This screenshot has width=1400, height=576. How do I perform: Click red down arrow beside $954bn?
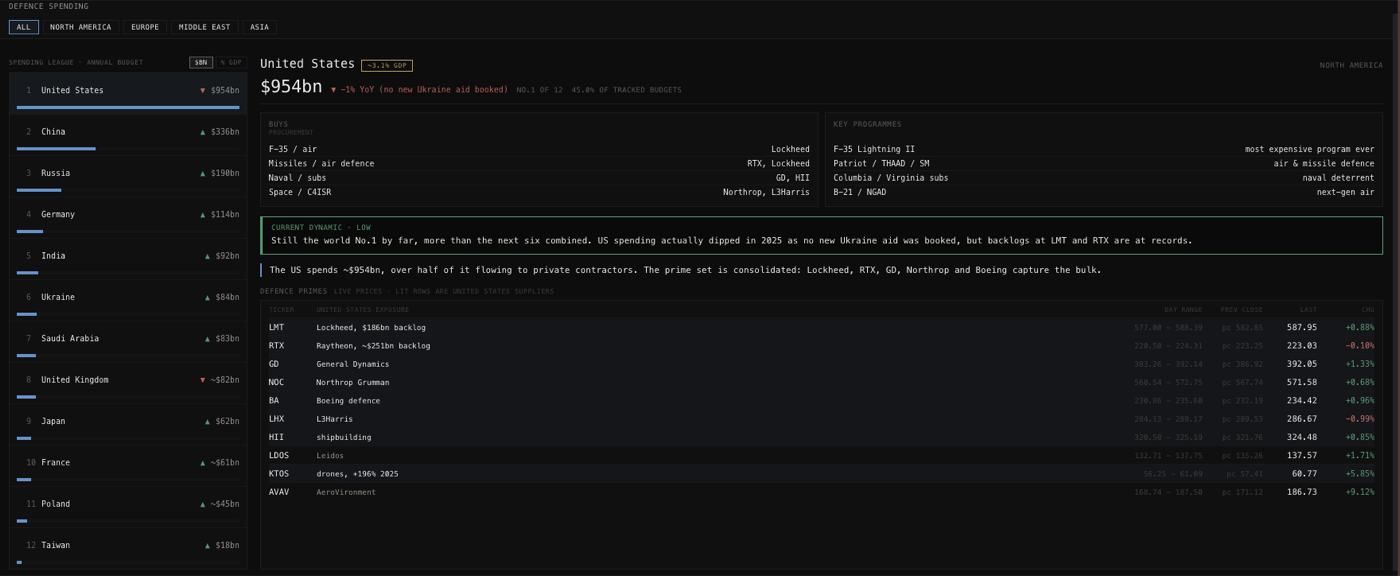tap(203, 90)
